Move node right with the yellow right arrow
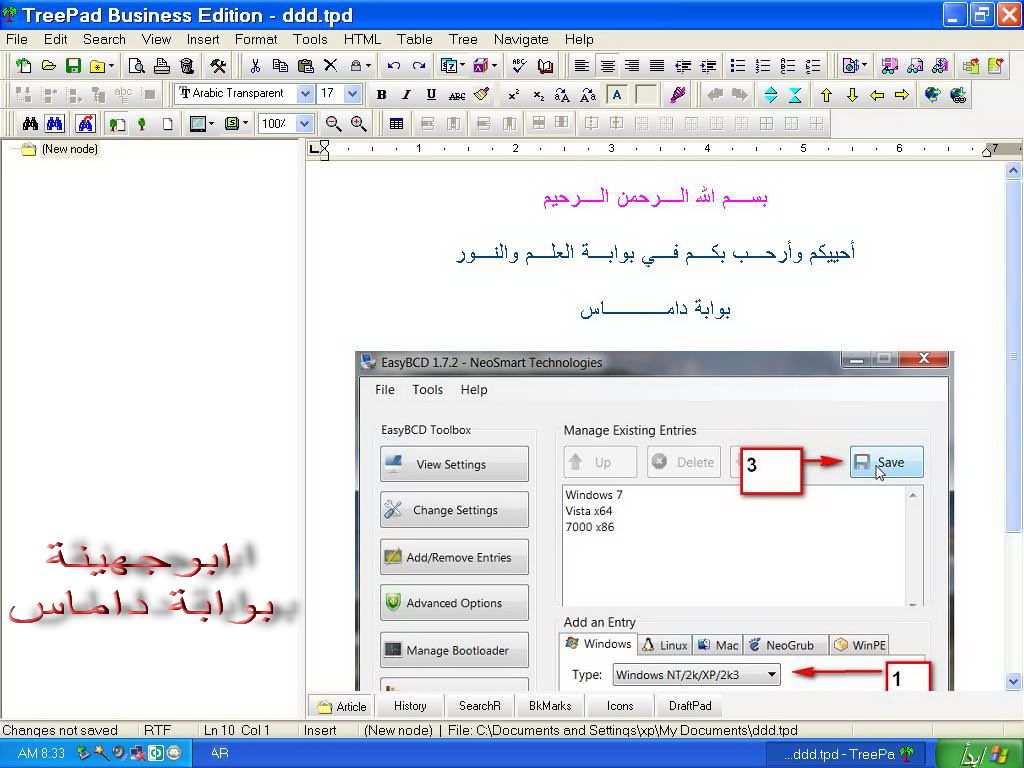 click(x=902, y=95)
